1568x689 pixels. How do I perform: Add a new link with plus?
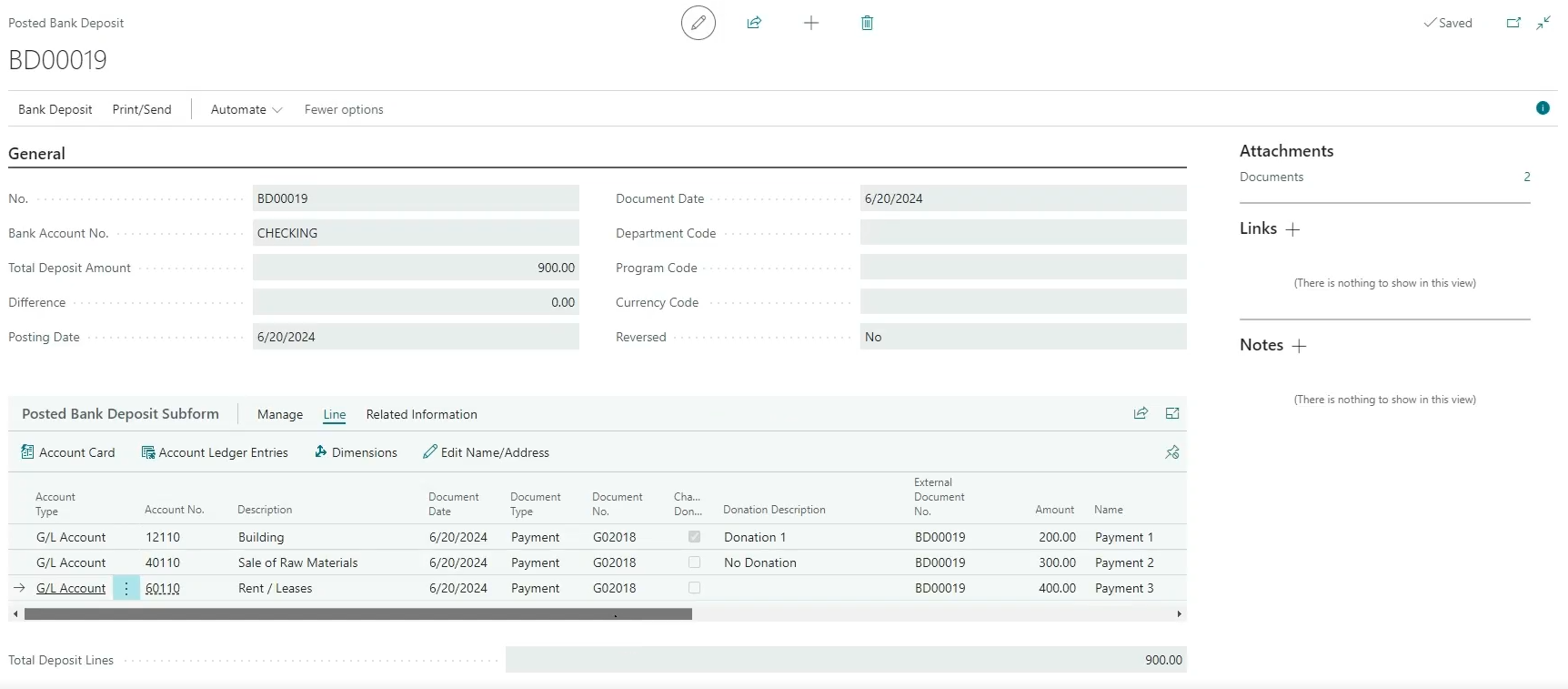pos(1292,229)
